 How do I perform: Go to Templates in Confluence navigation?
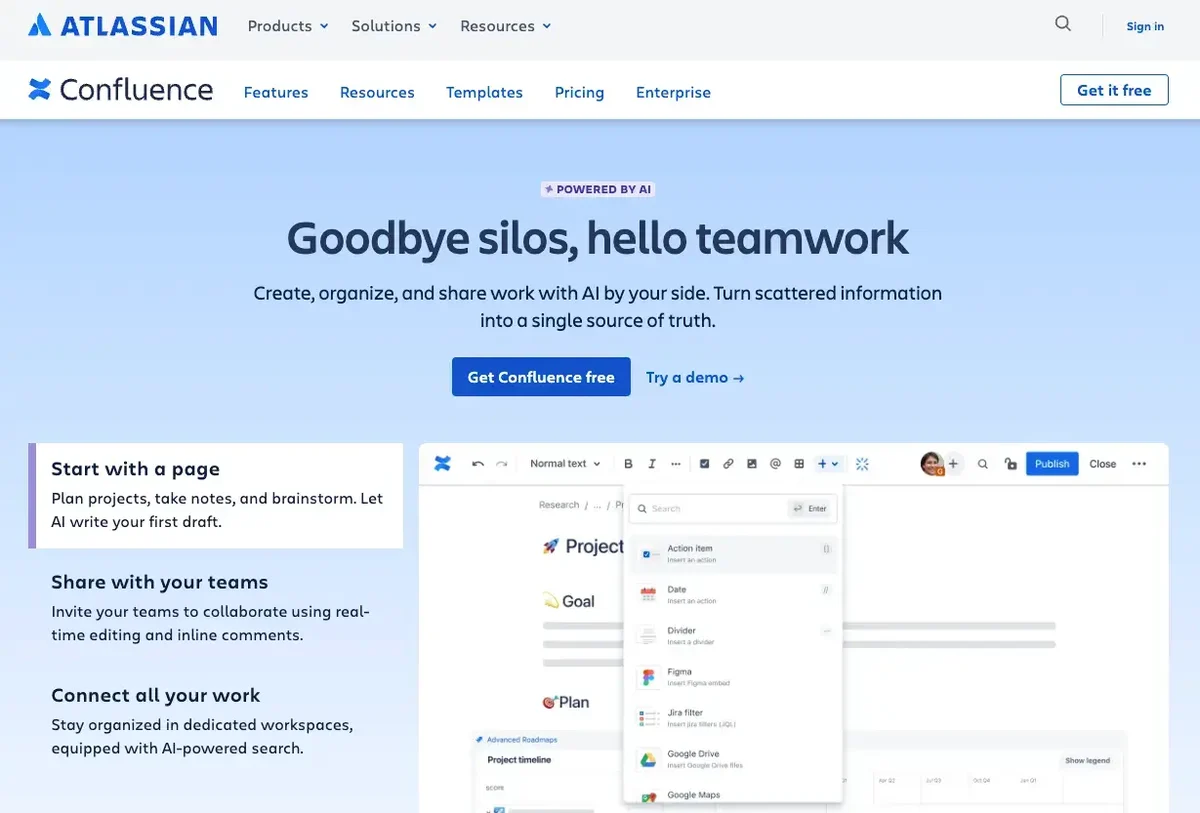[484, 92]
